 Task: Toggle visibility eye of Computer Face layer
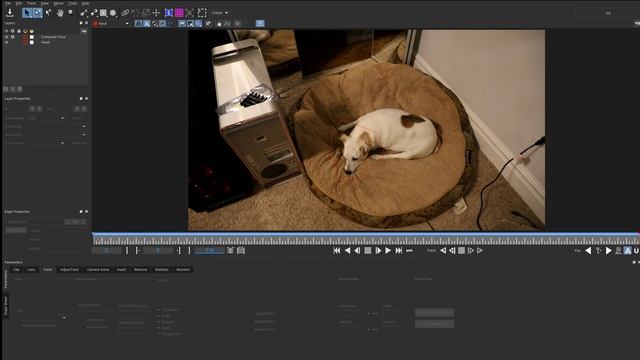(x=6, y=37)
